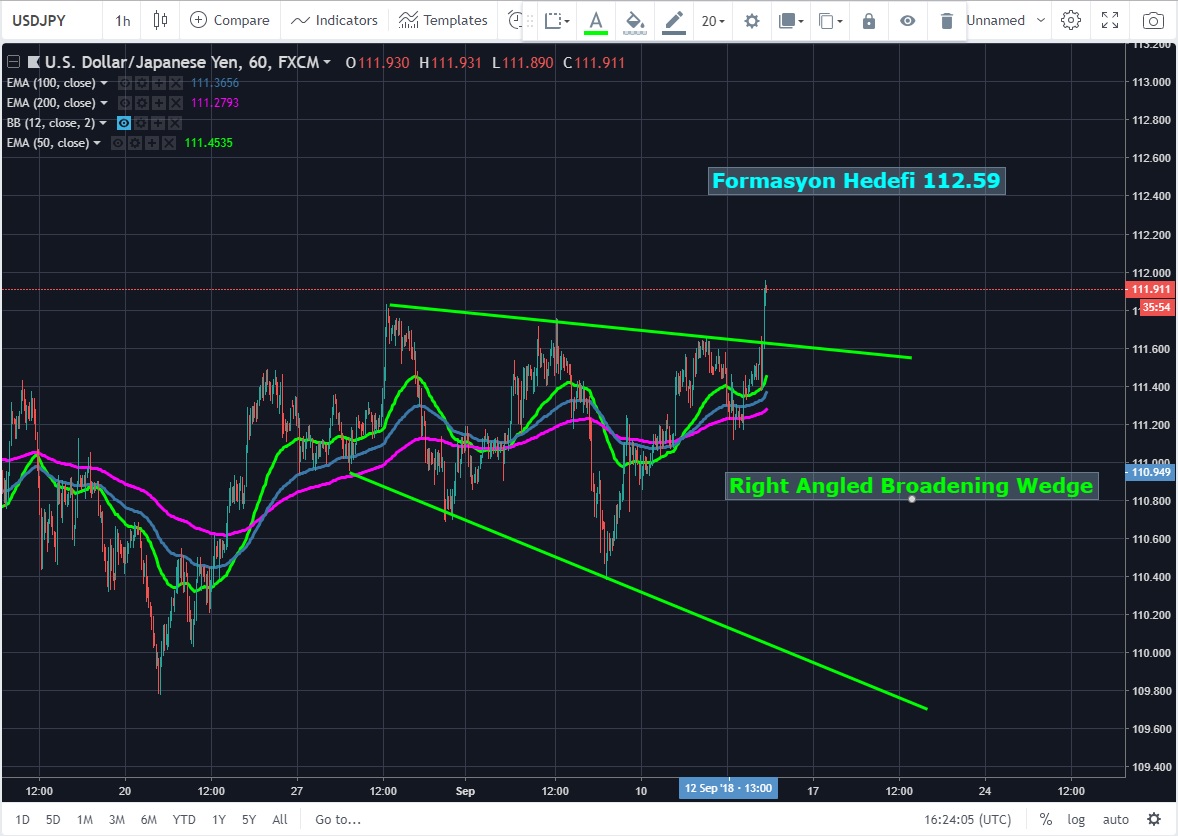
Task: Open the font size 20 dropdown
Action: click(713, 21)
